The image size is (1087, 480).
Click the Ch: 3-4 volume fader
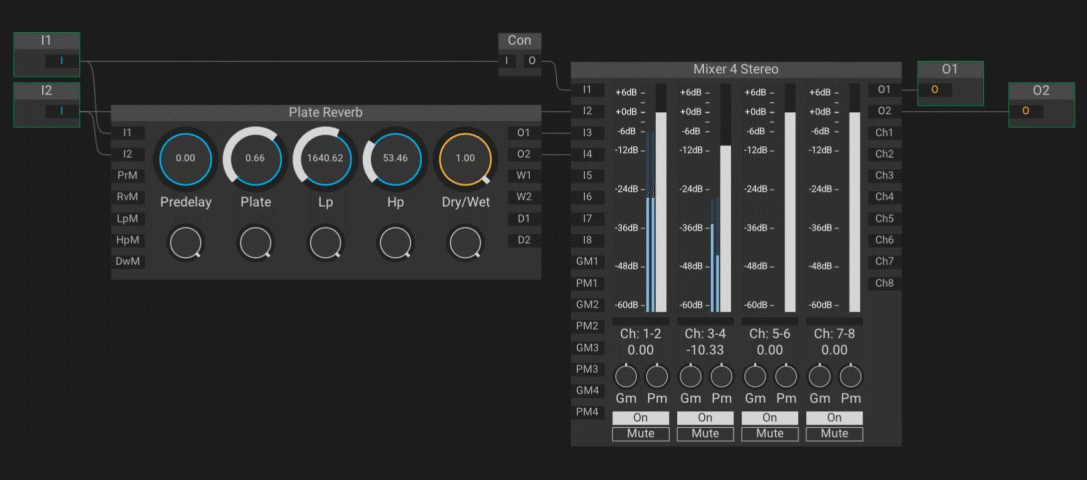(x=725, y=228)
